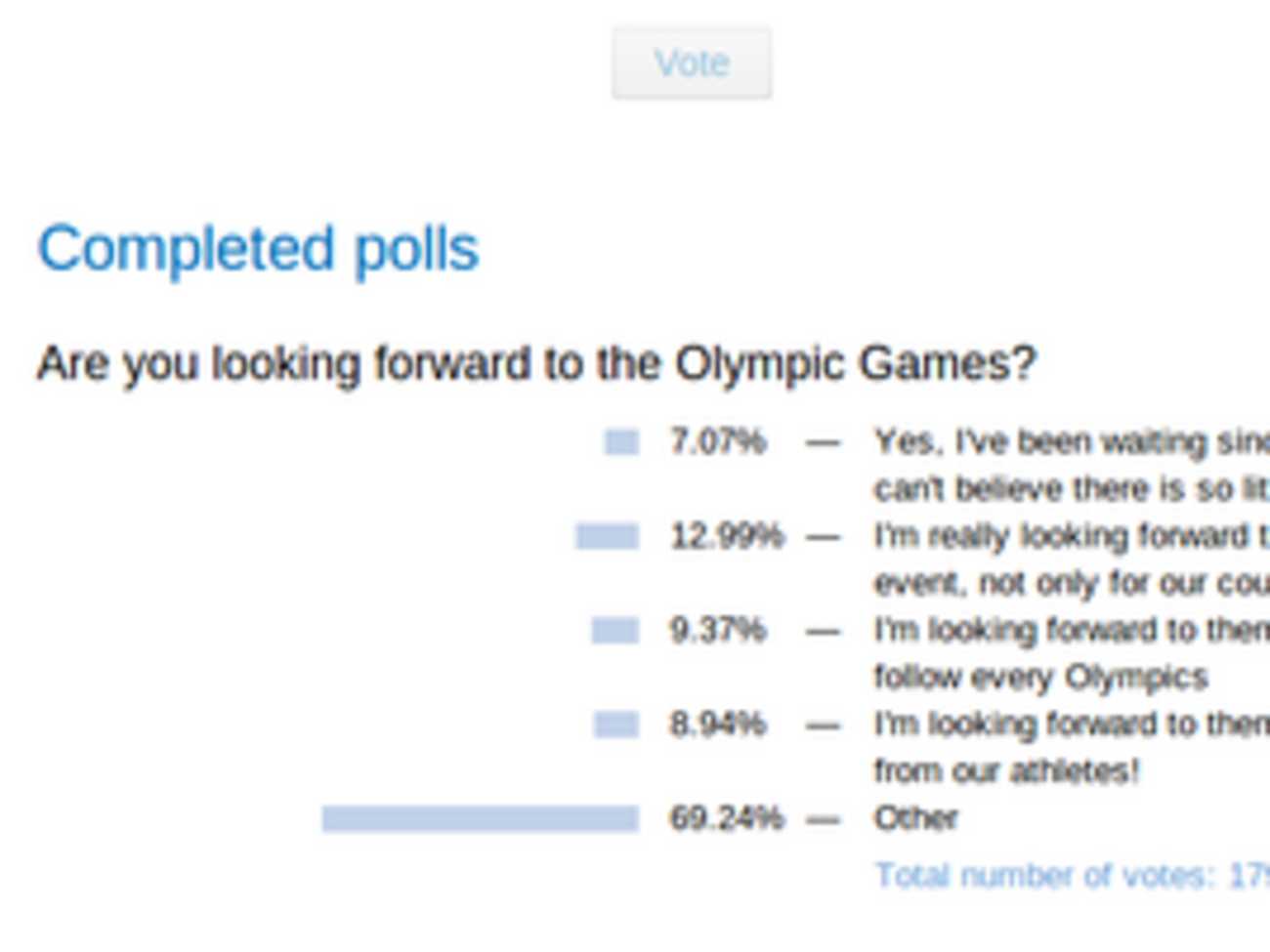Click the 8.94% result bar
The height and width of the screenshot is (952, 1270).
[615, 724]
